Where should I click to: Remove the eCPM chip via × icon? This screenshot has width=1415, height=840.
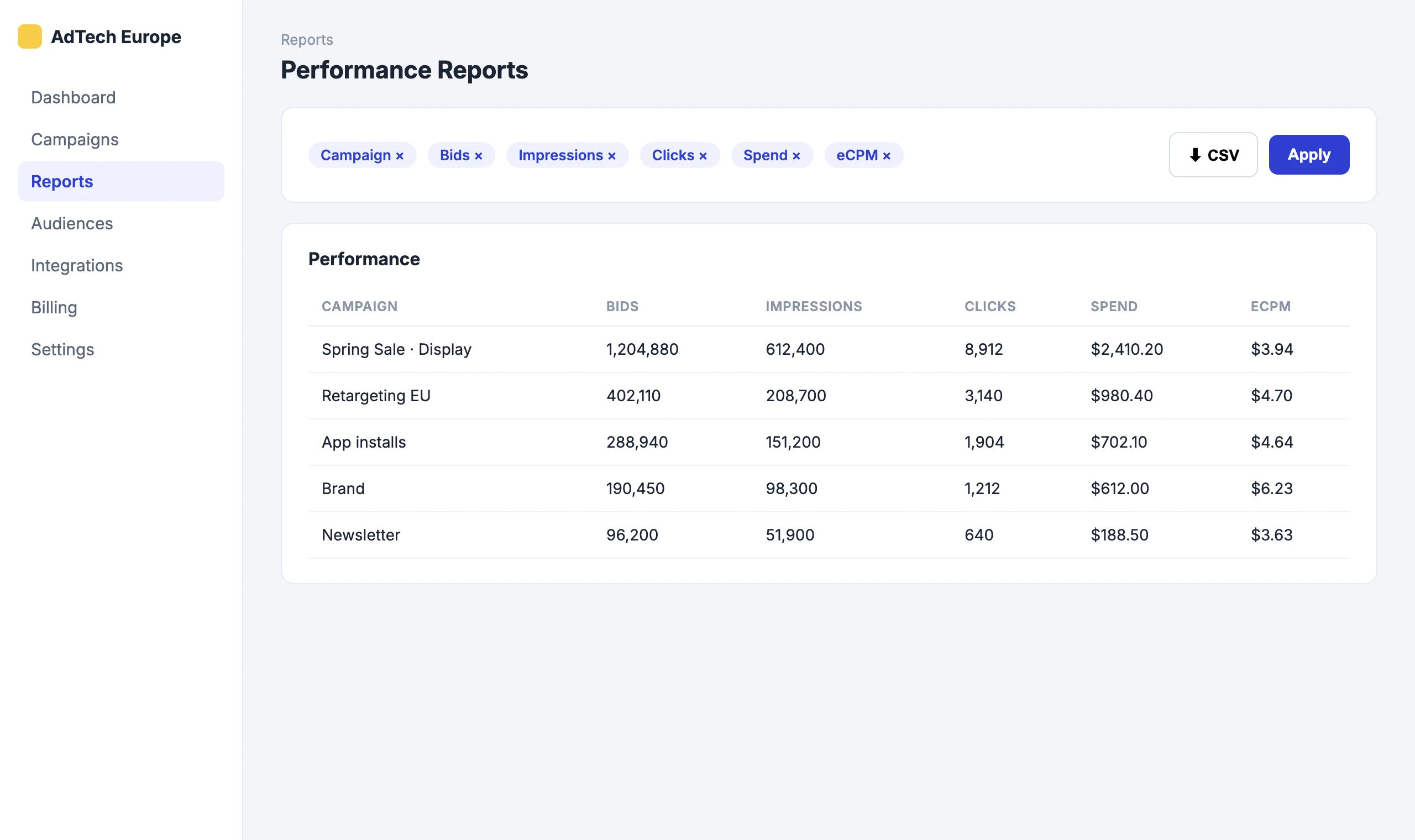point(887,156)
